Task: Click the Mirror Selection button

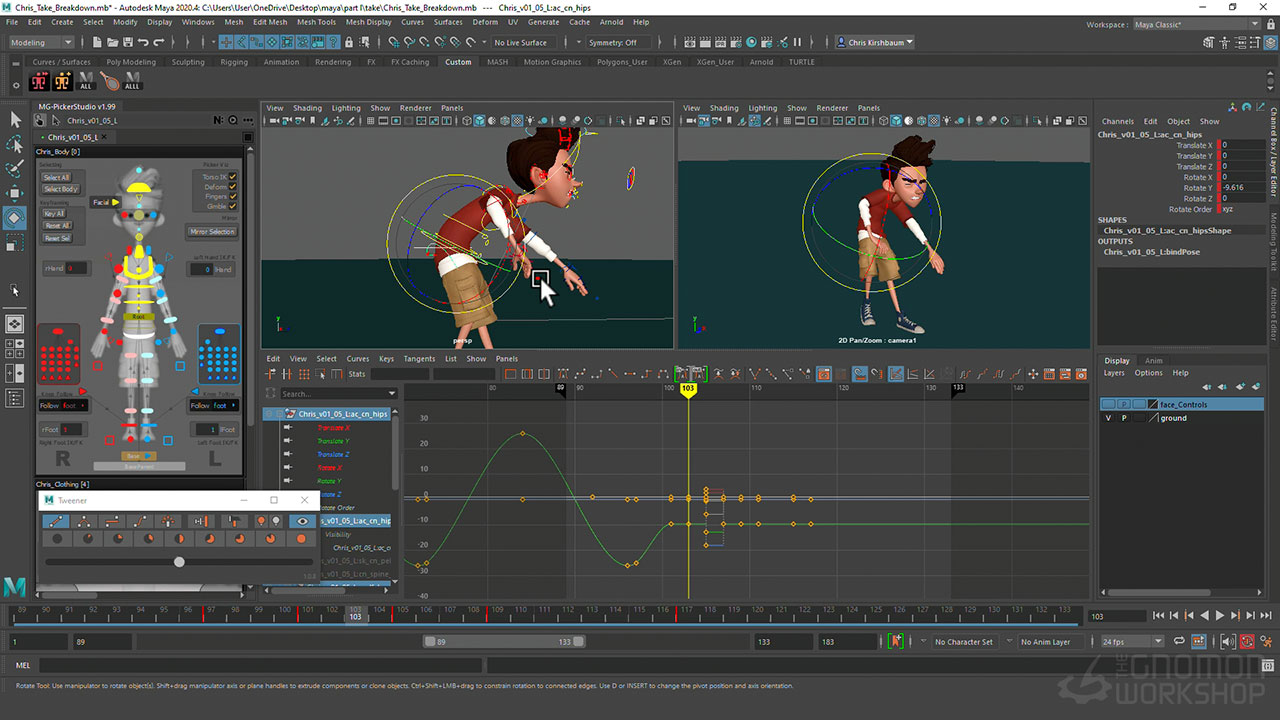Action: click(212, 231)
